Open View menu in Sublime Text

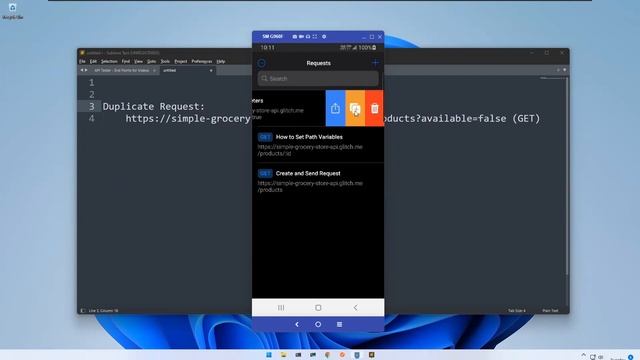point(139,61)
